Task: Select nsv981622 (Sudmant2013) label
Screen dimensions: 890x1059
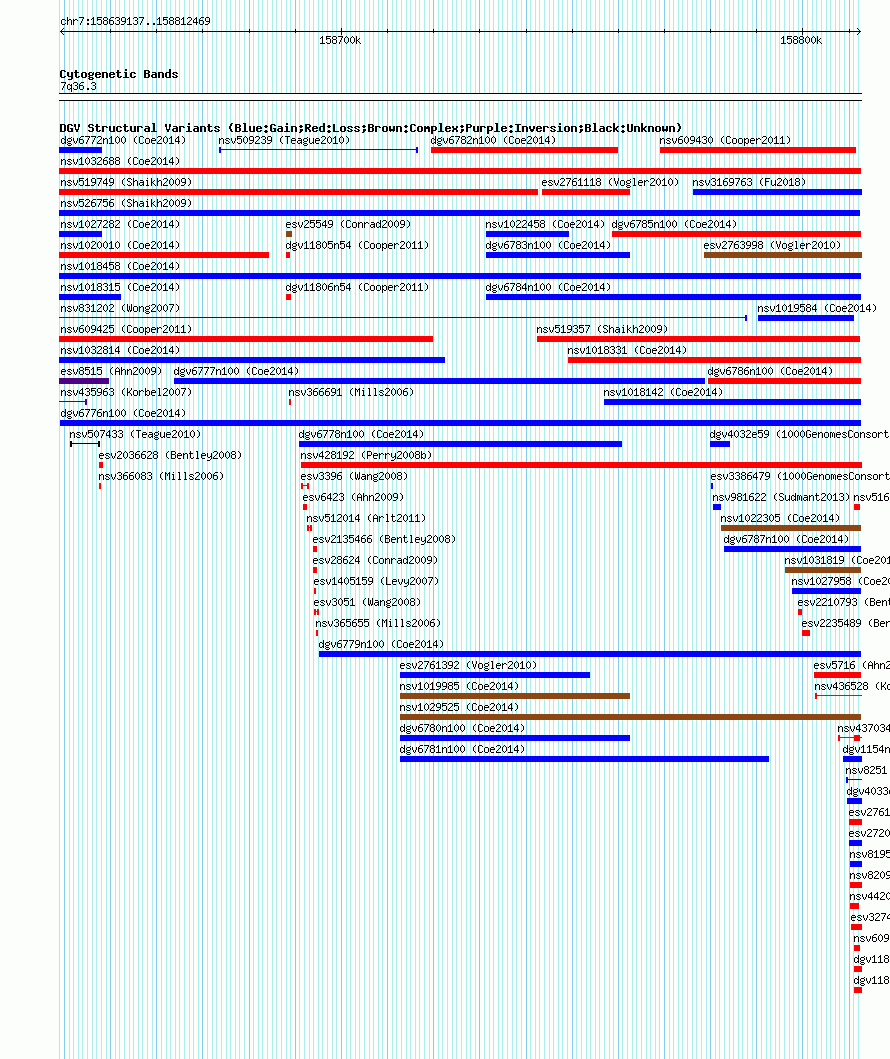Action: (x=781, y=496)
